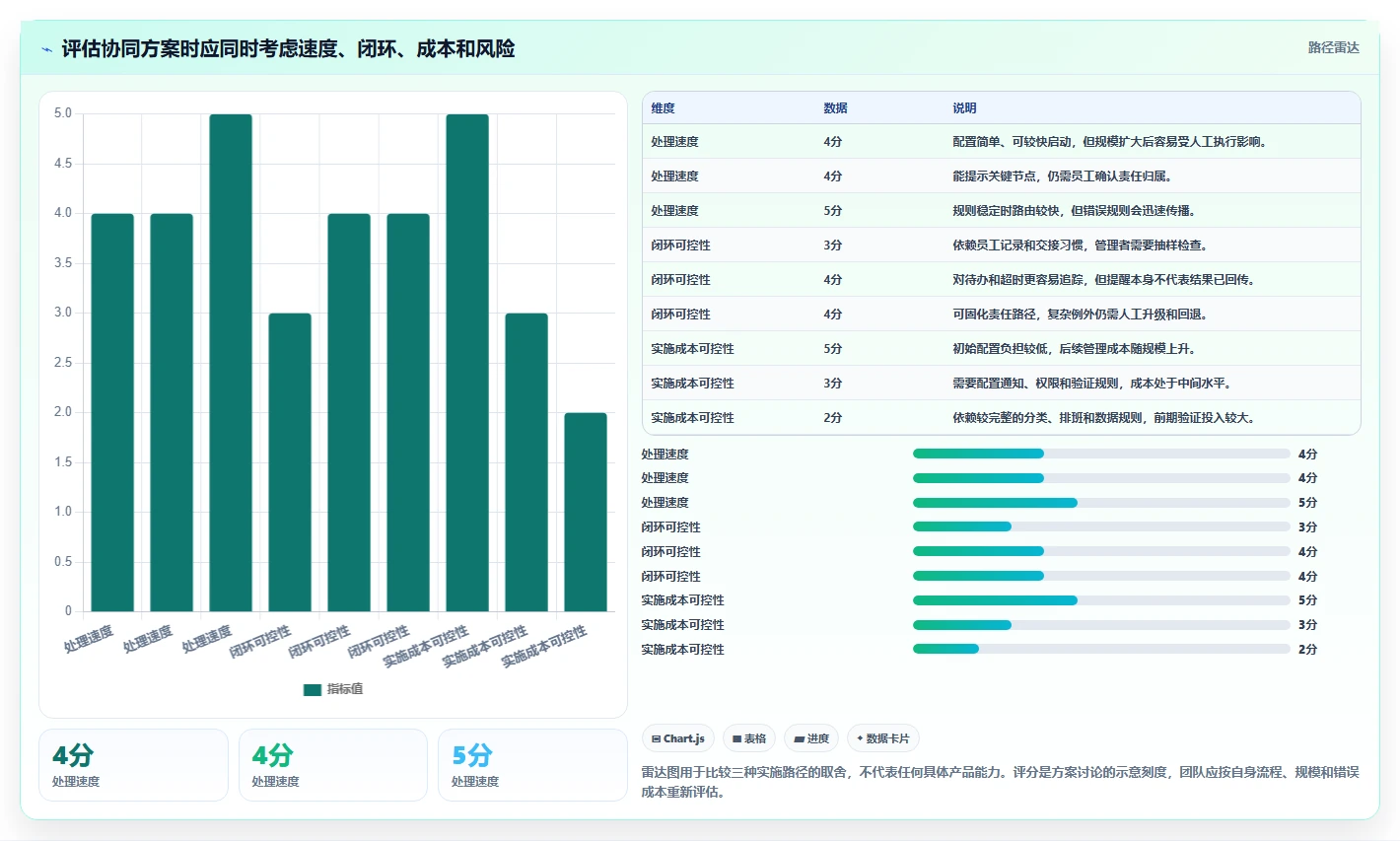Screen dimensions: 1400x841
Task: Open the 路径雷达 label in the header
Action: [1333, 48]
